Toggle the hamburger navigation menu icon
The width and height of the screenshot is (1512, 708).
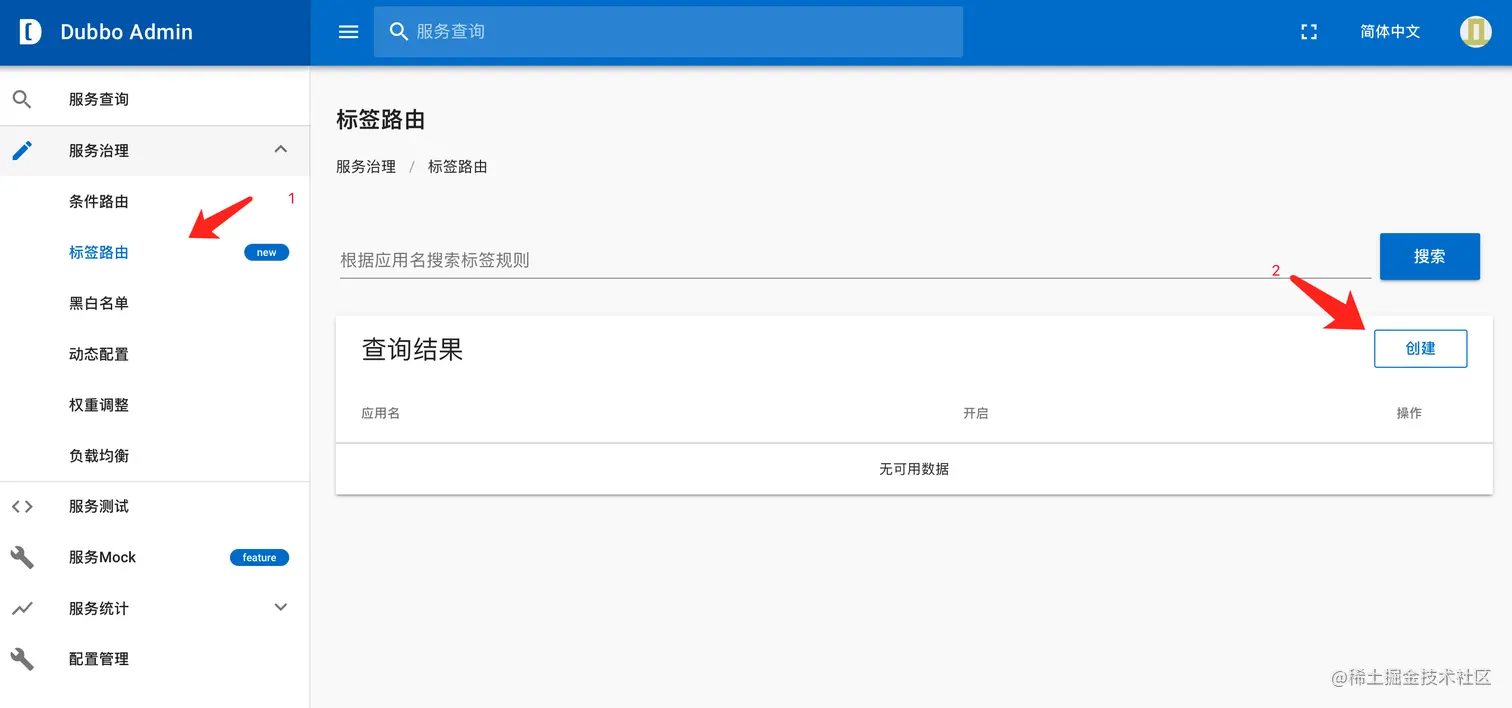(x=348, y=32)
